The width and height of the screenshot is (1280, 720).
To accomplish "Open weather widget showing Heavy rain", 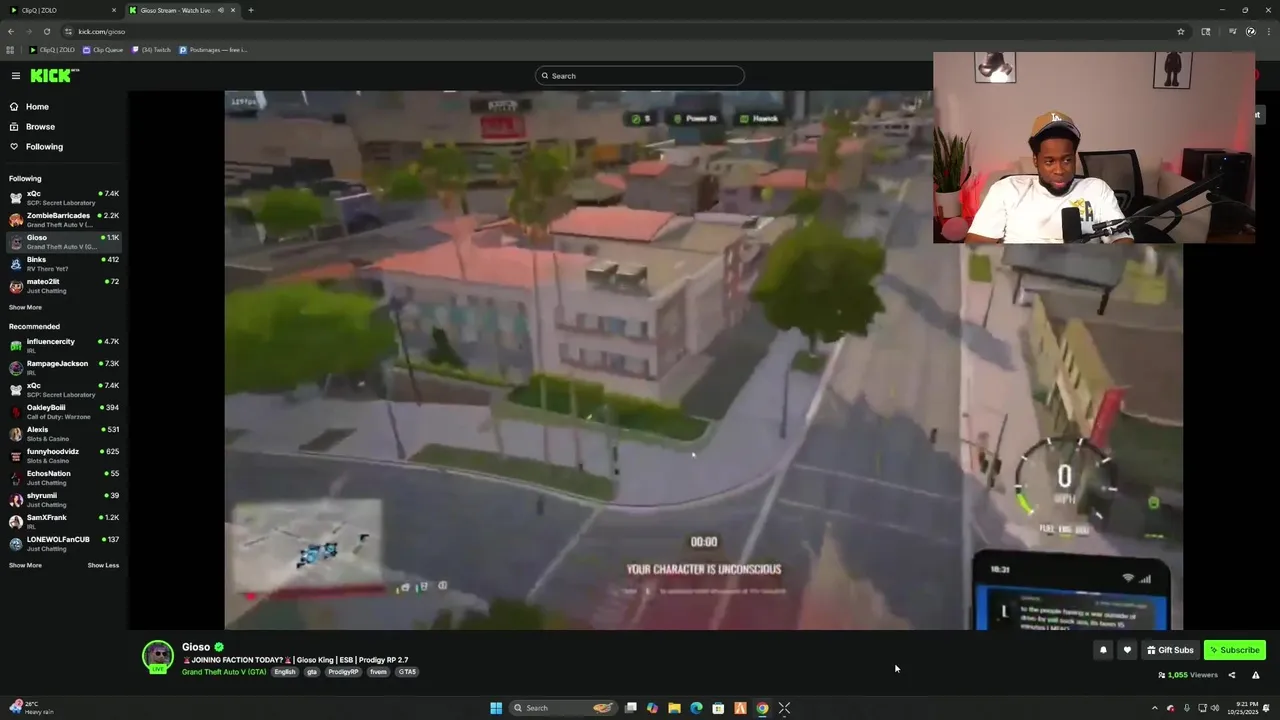I will point(32,708).
